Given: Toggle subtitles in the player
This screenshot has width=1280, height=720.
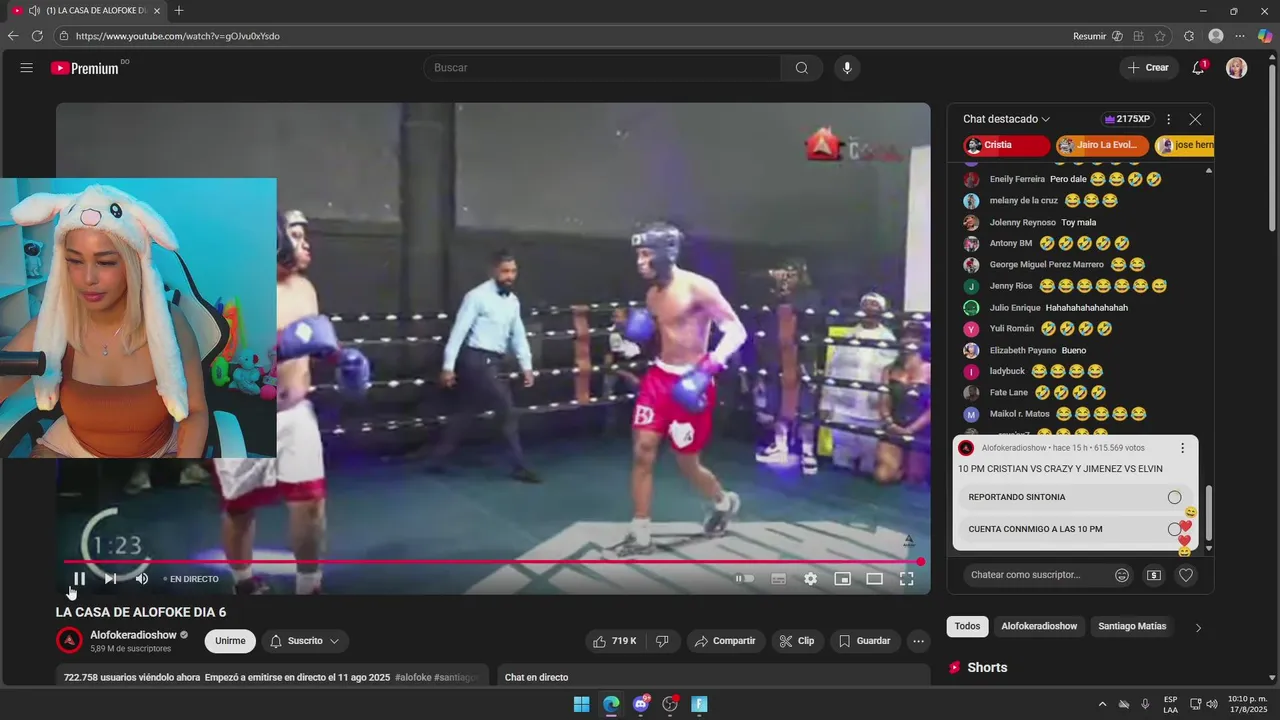Looking at the screenshot, I should [x=778, y=579].
